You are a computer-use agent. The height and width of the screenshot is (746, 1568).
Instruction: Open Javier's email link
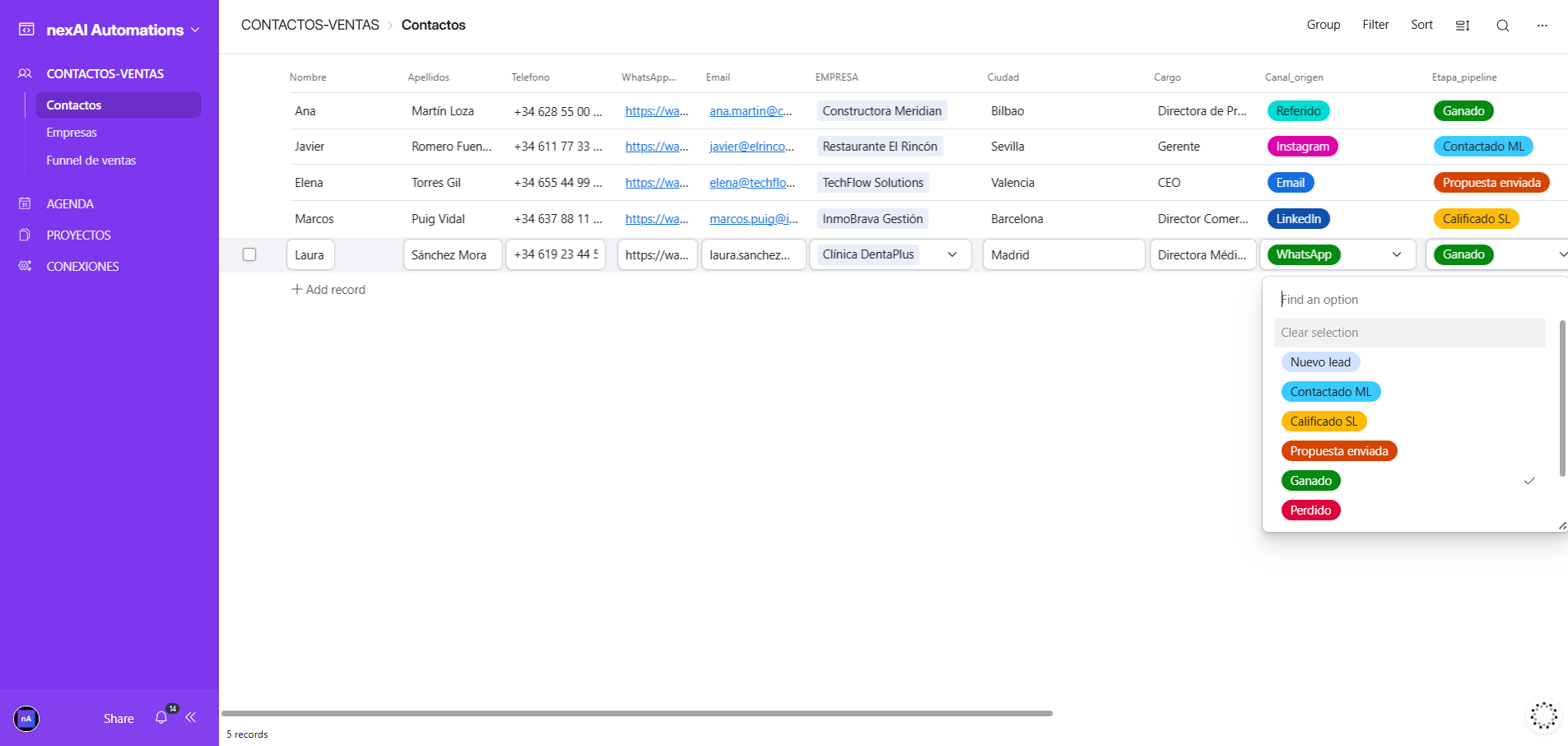751,147
